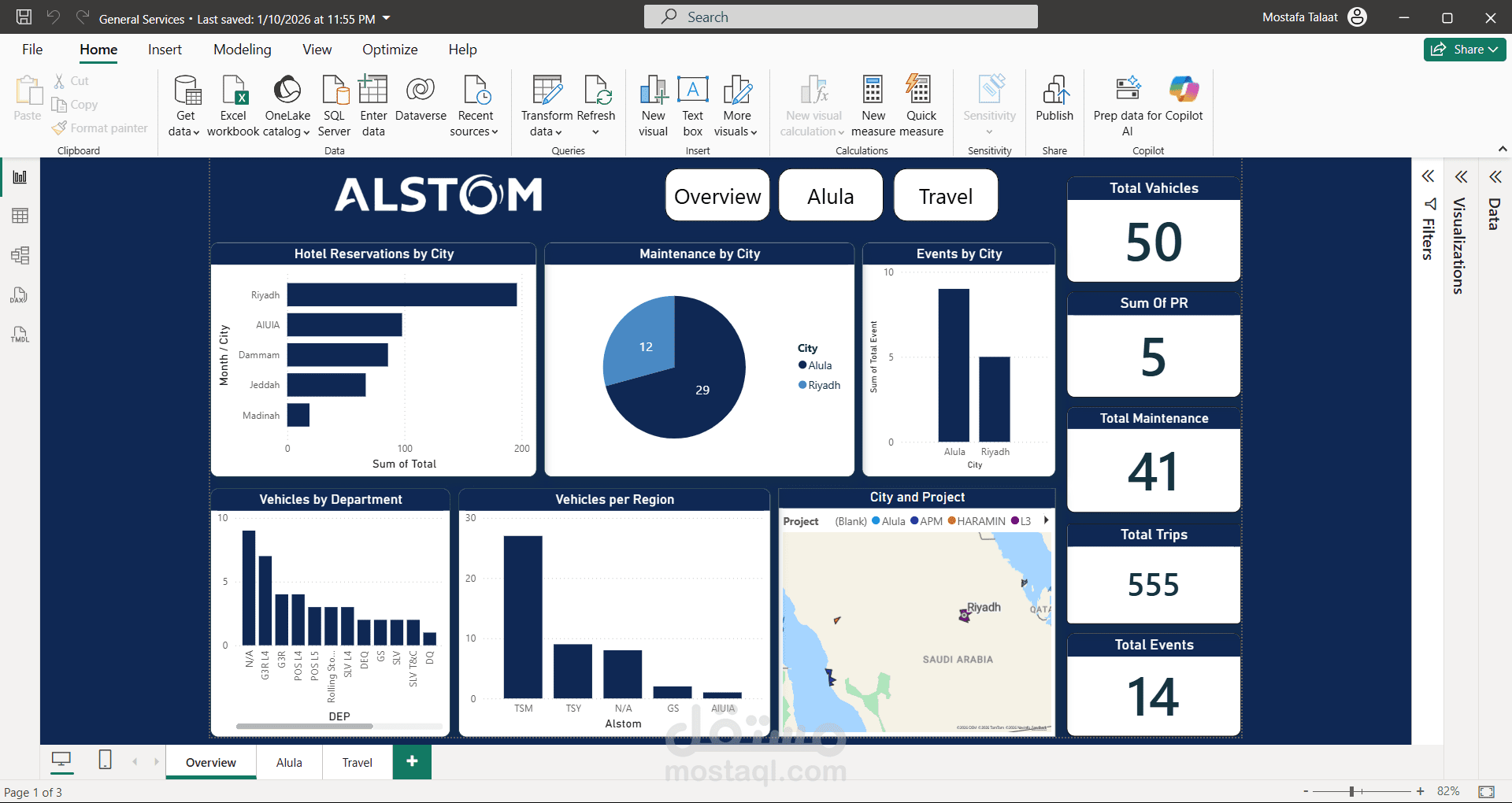Select the Riyadh bar in Hotel Reservations

pos(402,294)
